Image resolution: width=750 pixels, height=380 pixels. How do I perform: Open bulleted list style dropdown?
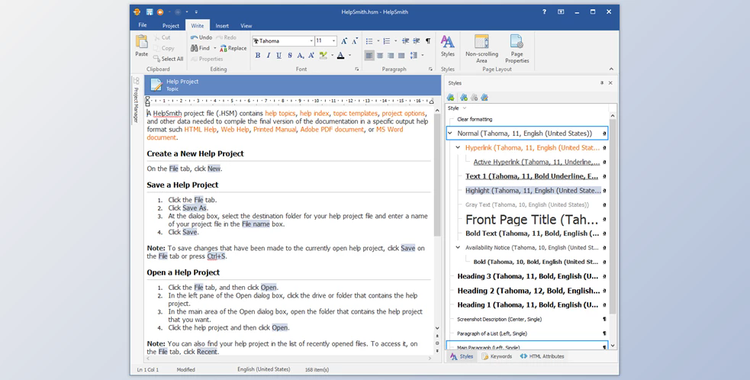(x=378, y=41)
